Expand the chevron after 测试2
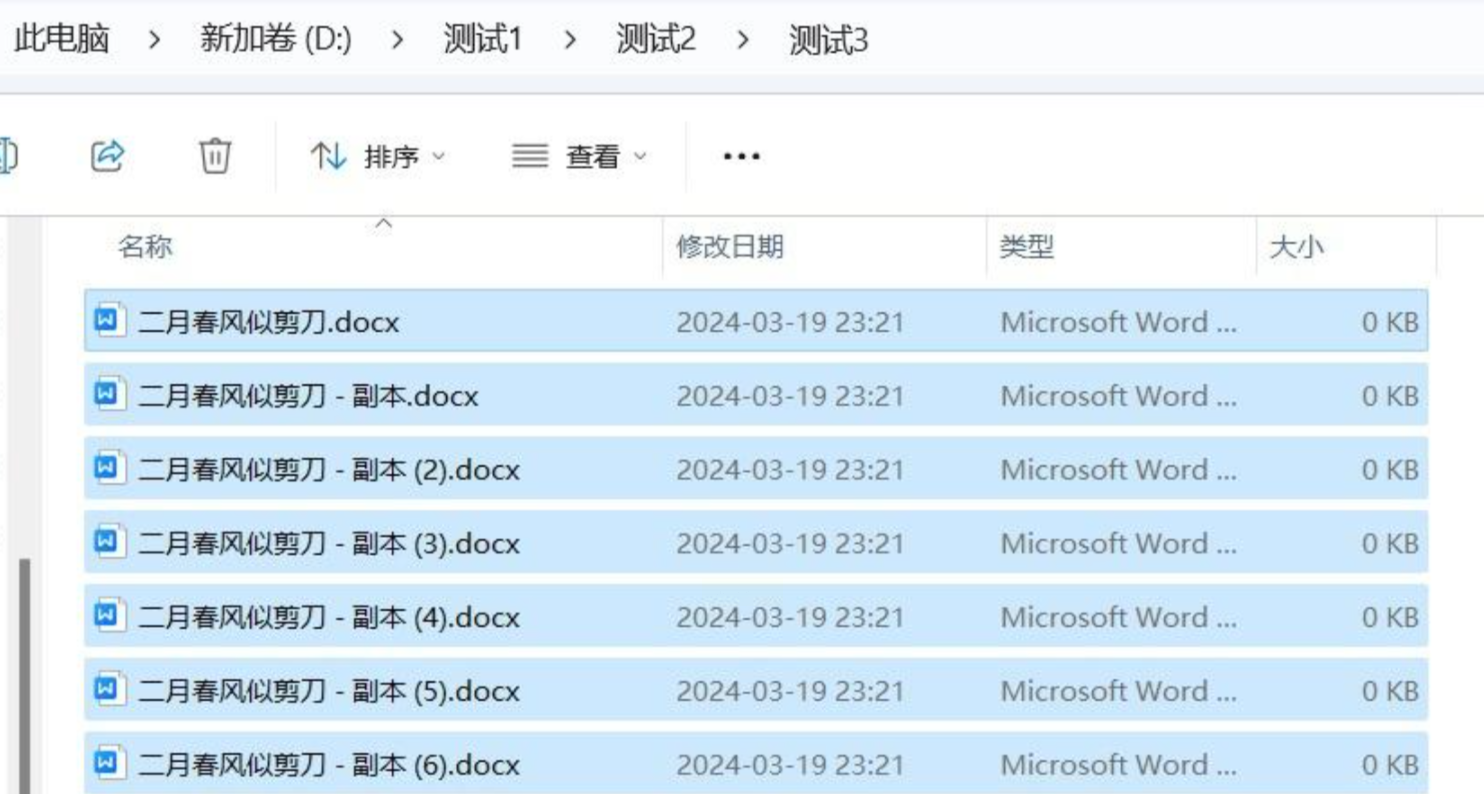The width and height of the screenshot is (1484, 794). (x=743, y=41)
